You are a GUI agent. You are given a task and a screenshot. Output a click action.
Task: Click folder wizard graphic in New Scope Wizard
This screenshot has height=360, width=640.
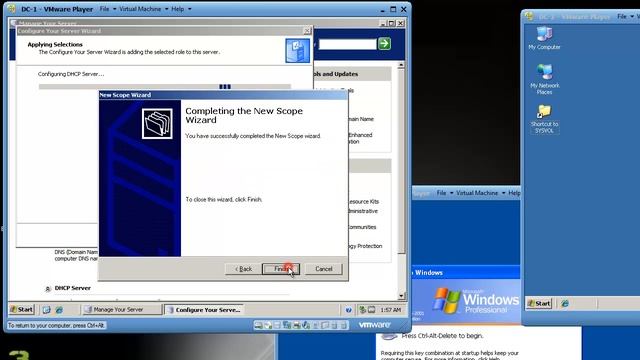[x=157, y=124]
